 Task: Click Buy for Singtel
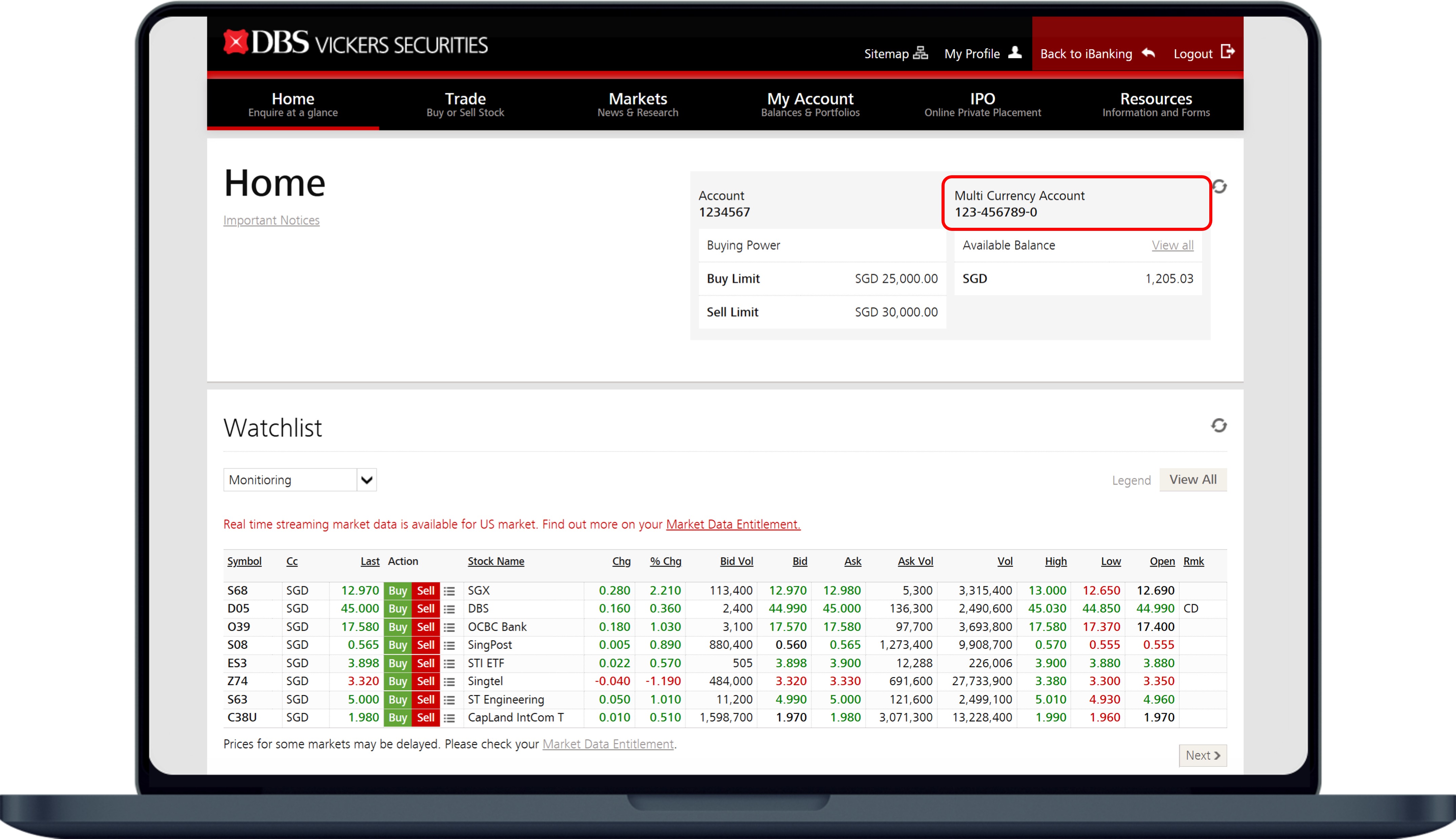pyautogui.click(x=398, y=681)
